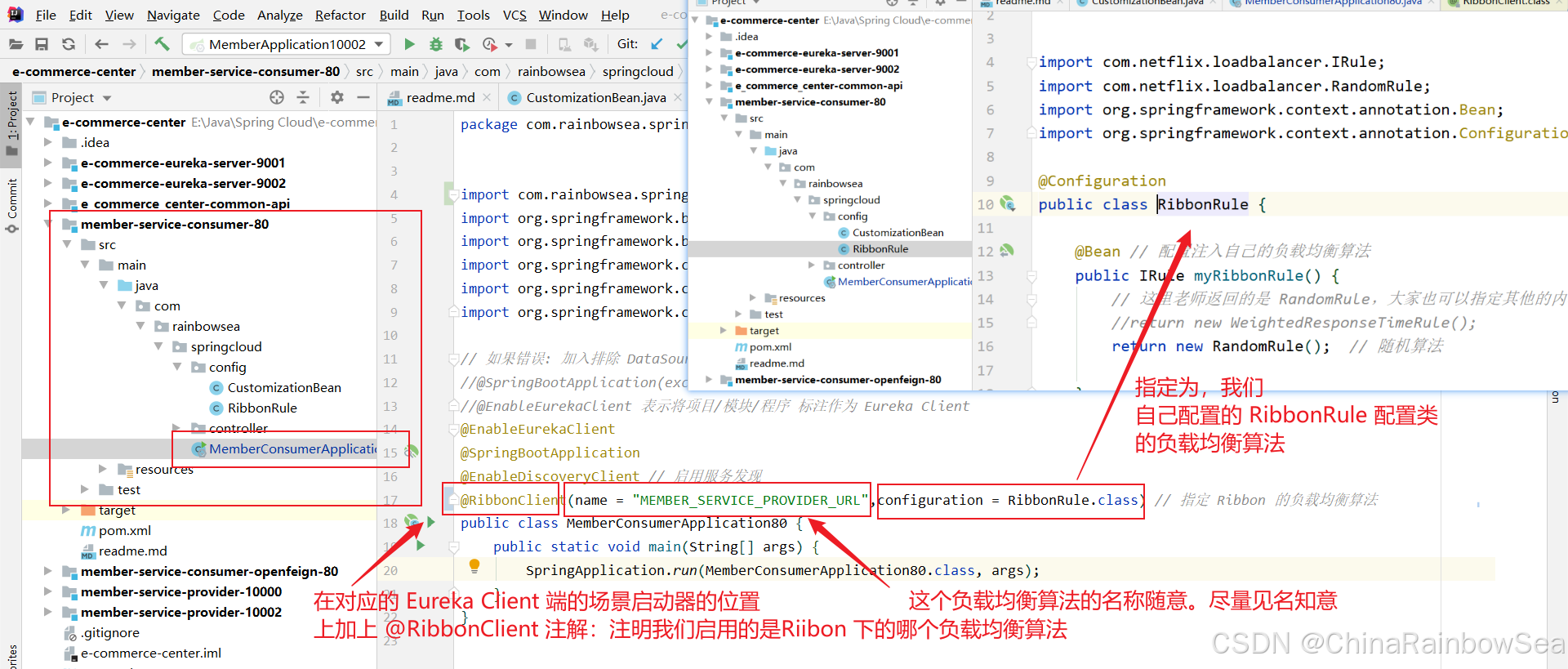Click the yellow lightbulb intention icon

[474, 565]
